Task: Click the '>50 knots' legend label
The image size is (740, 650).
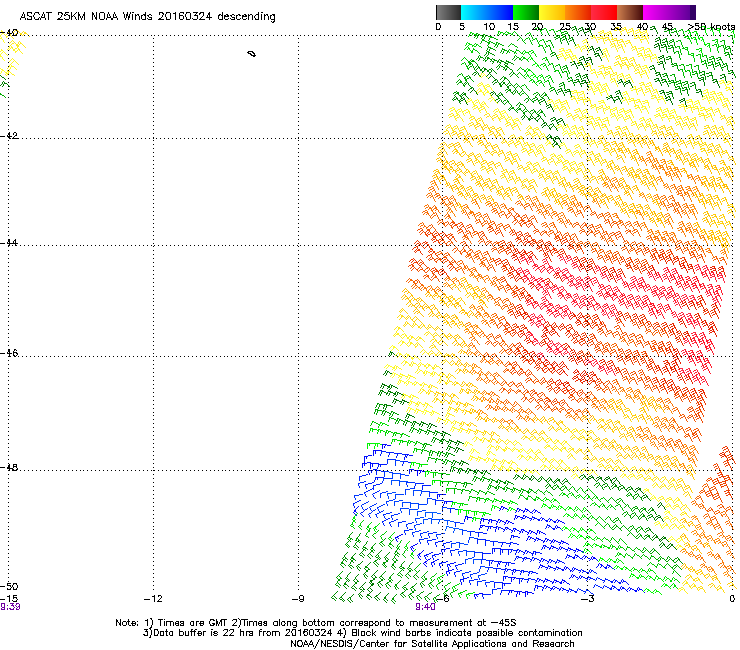Action: point(711,27)
